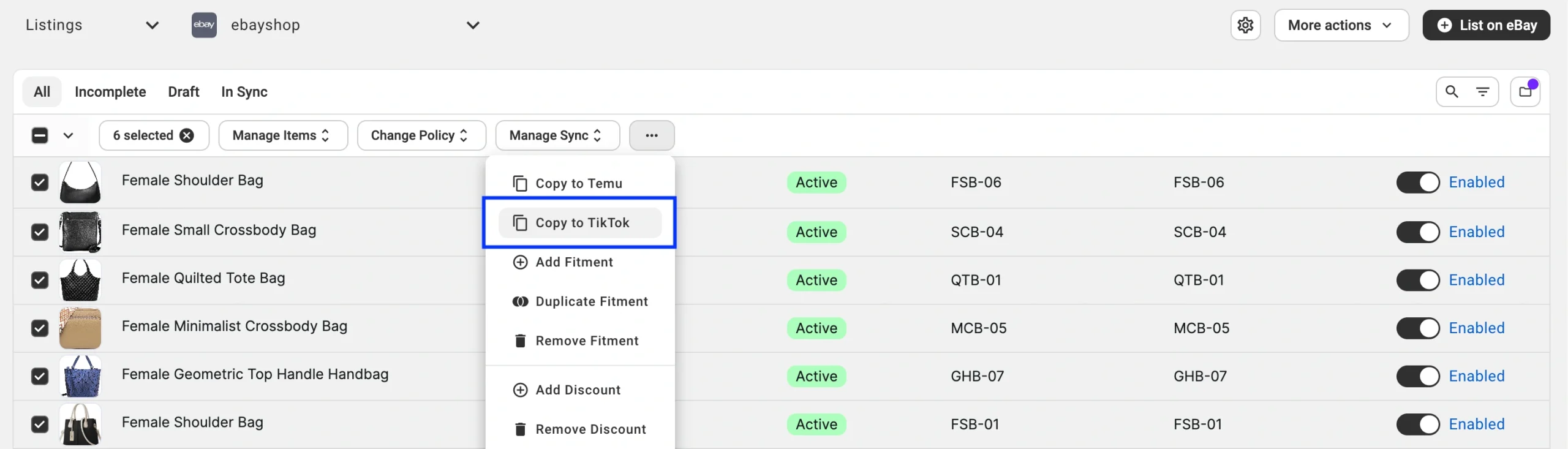This screenshot has height=449, width=1568.
Task: Clear selection with the X icon
Action: 187,135
